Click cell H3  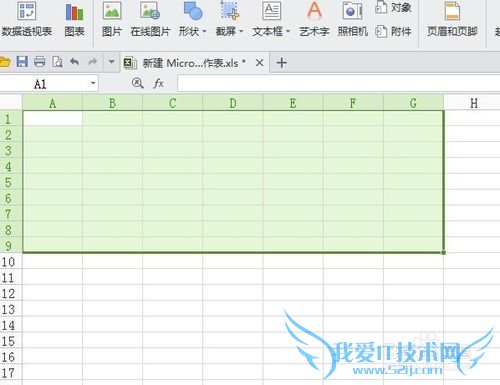(473, 150)
